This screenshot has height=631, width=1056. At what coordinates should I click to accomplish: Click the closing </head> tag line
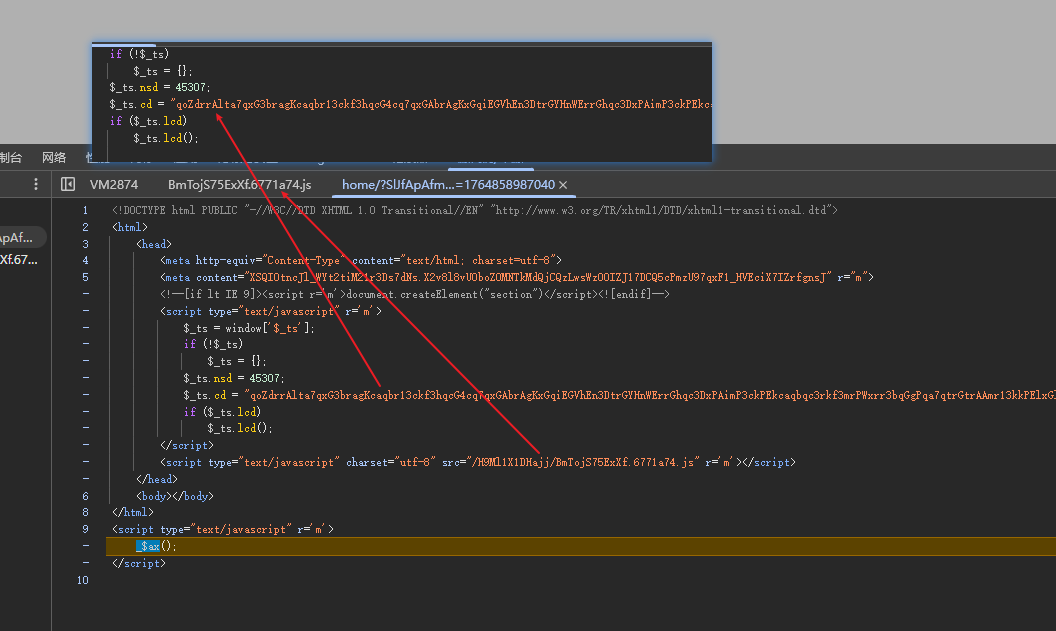click(156, 479)
